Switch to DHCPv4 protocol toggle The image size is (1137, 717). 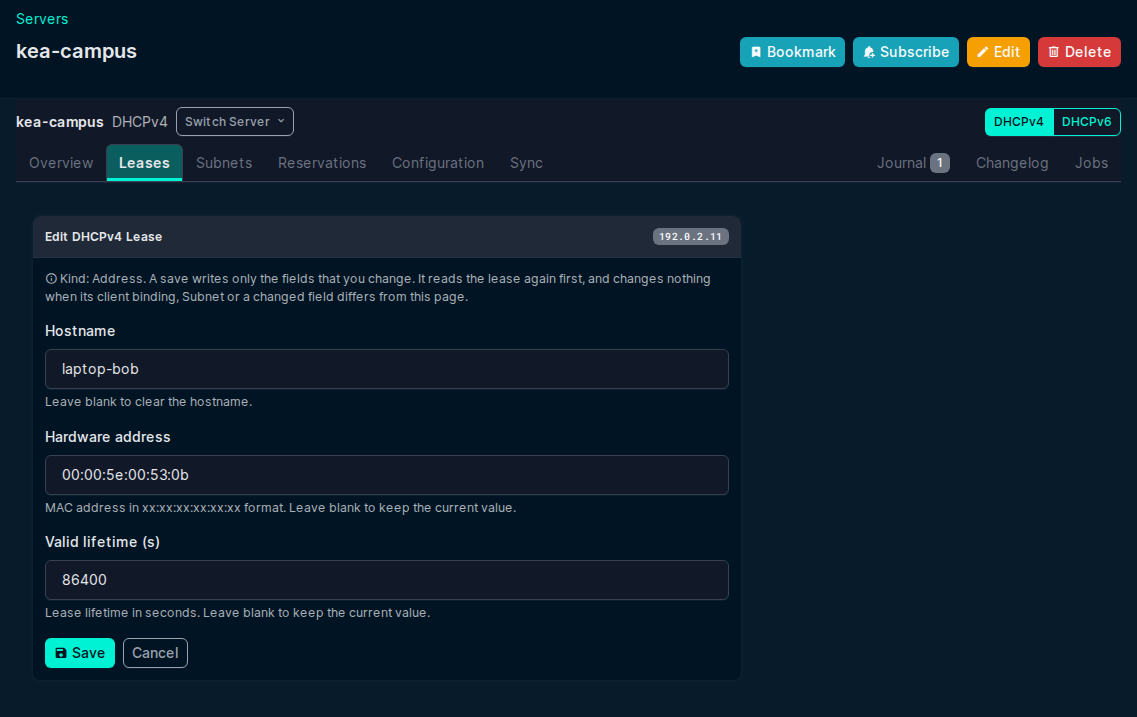tap(1019, 122)
